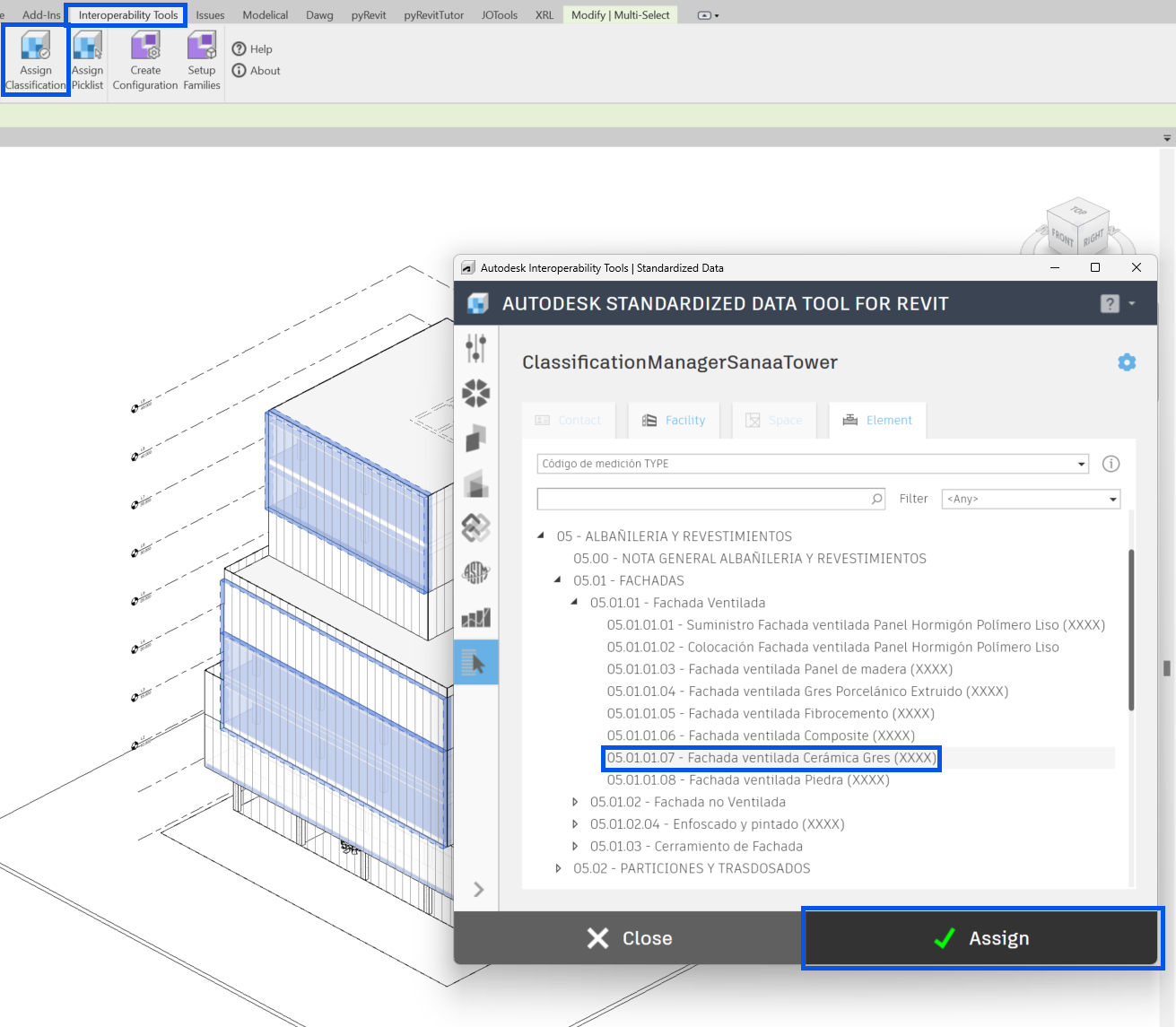This screenshot has height=1027, width=1176.
Task: Launch the Setup Families tool
Action: [202, 46]
